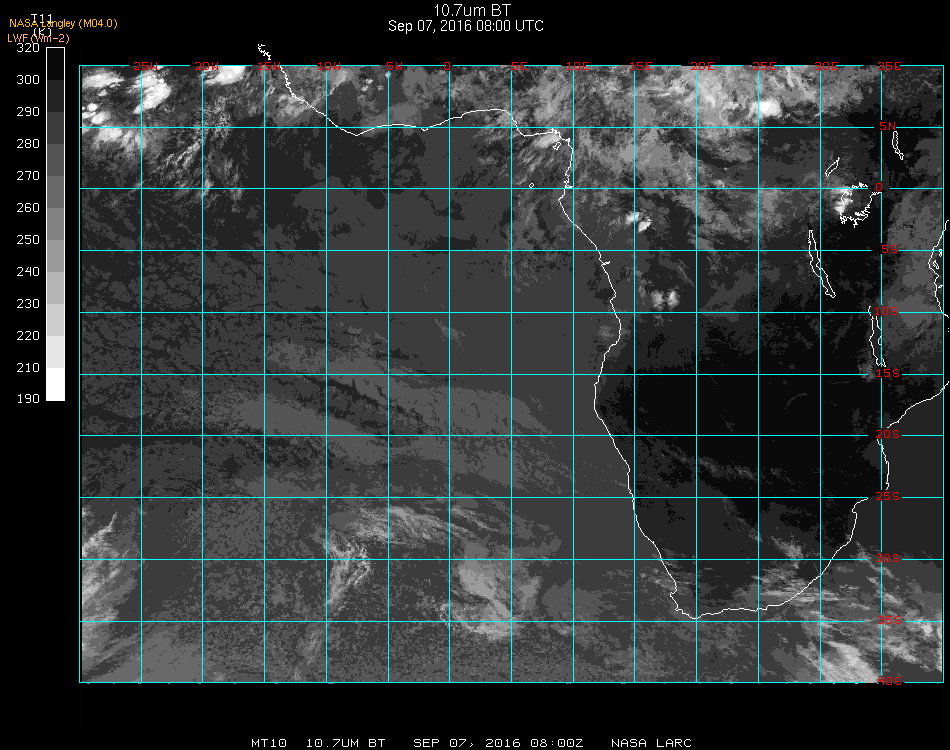Click the 300 scale value
The height and width of the screenshot is (750, 950).
click(28, 80)
